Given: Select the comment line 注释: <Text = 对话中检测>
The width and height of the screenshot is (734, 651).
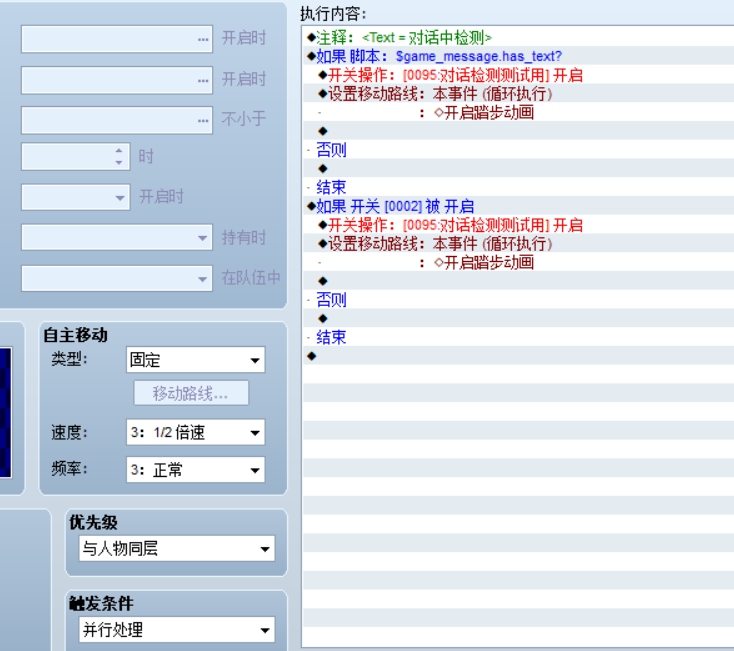Looking at the screenshot, I should coord(518,37).
